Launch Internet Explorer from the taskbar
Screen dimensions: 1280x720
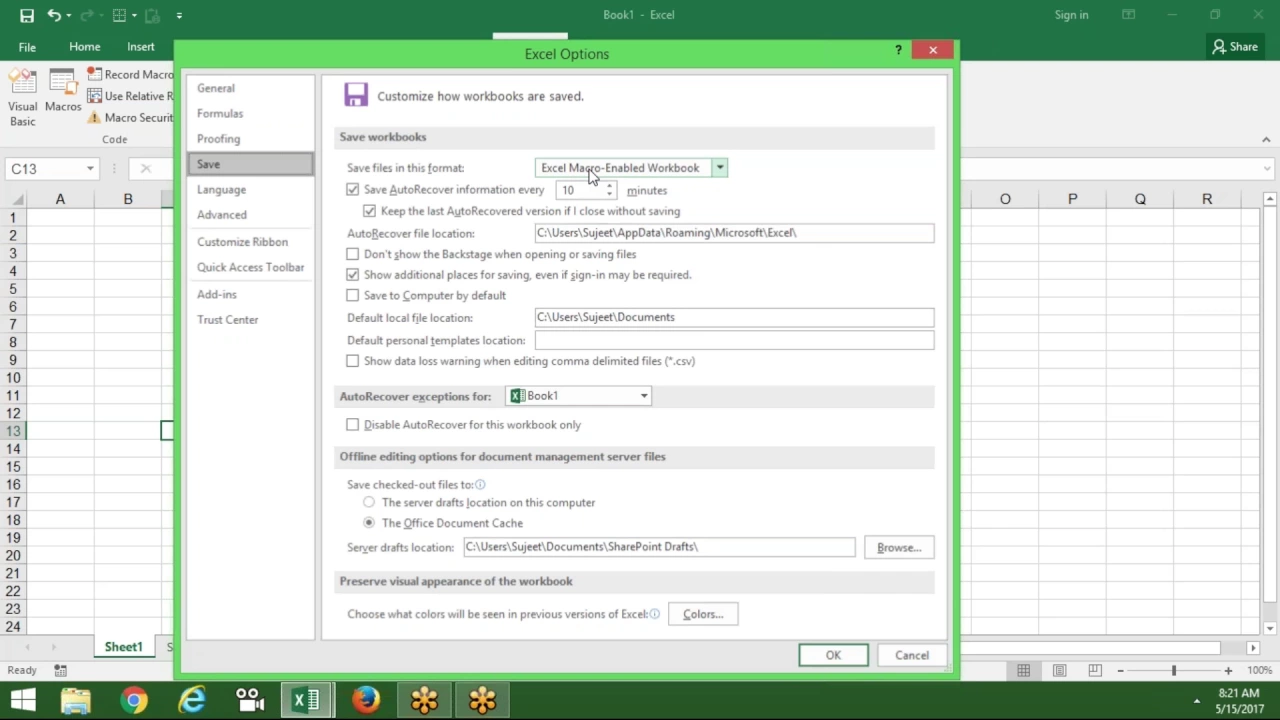tap(191, 700)
